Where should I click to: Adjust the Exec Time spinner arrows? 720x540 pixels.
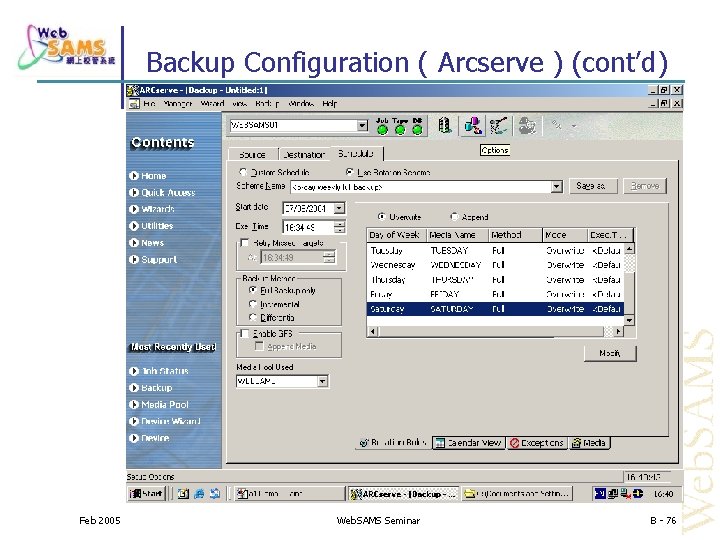pos(339,227)
